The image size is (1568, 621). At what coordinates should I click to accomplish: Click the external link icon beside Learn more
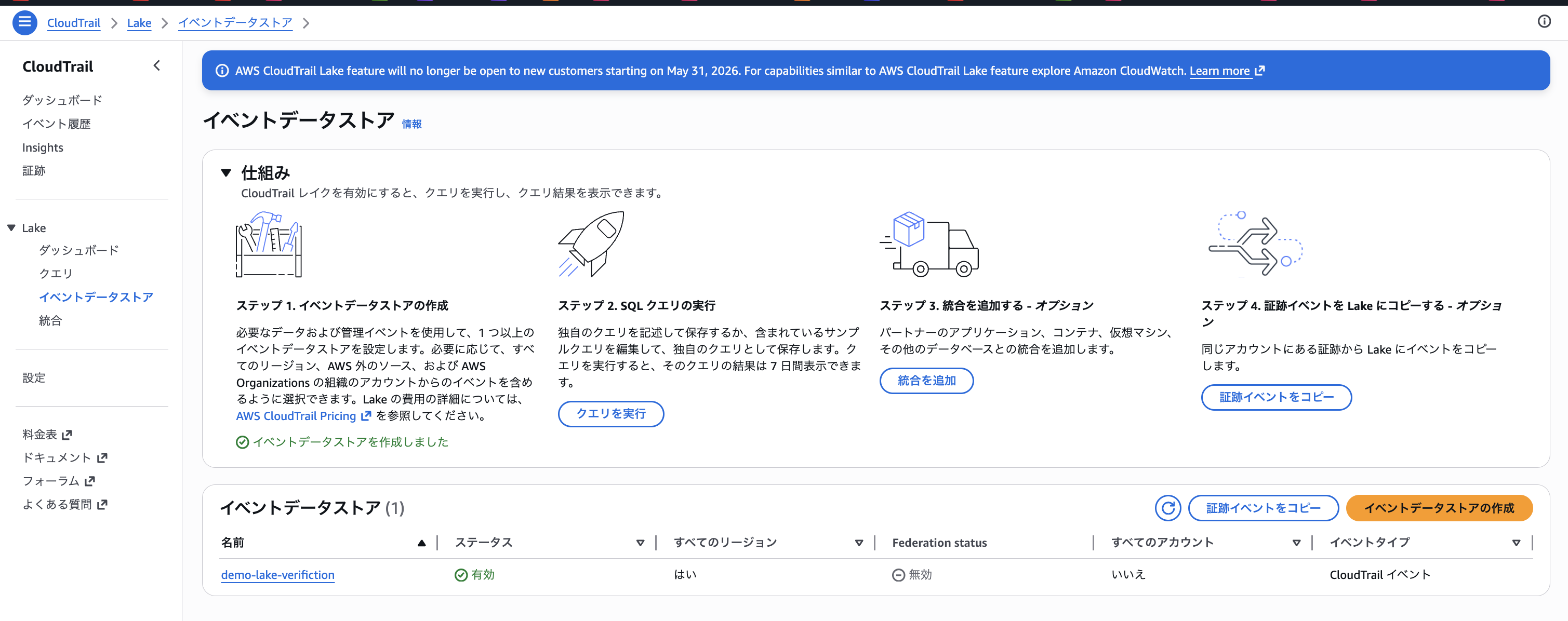coord(1259,71)
